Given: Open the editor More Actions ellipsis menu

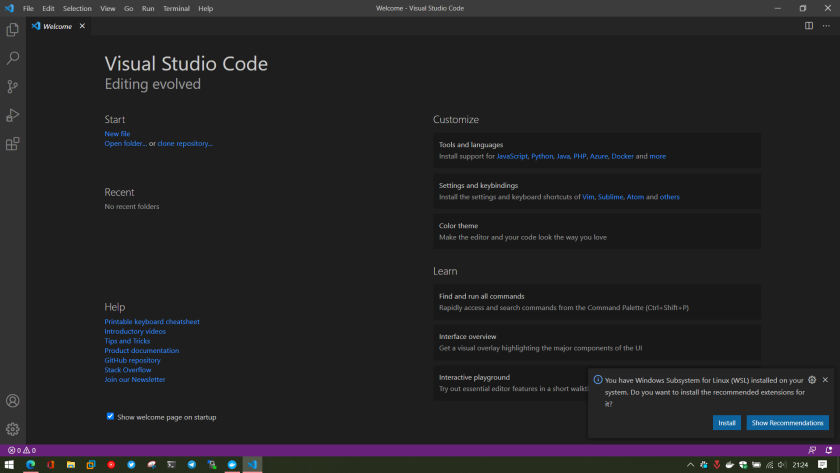Looking at the screenshot, I should pyautogui.click(x=825, y=26).
